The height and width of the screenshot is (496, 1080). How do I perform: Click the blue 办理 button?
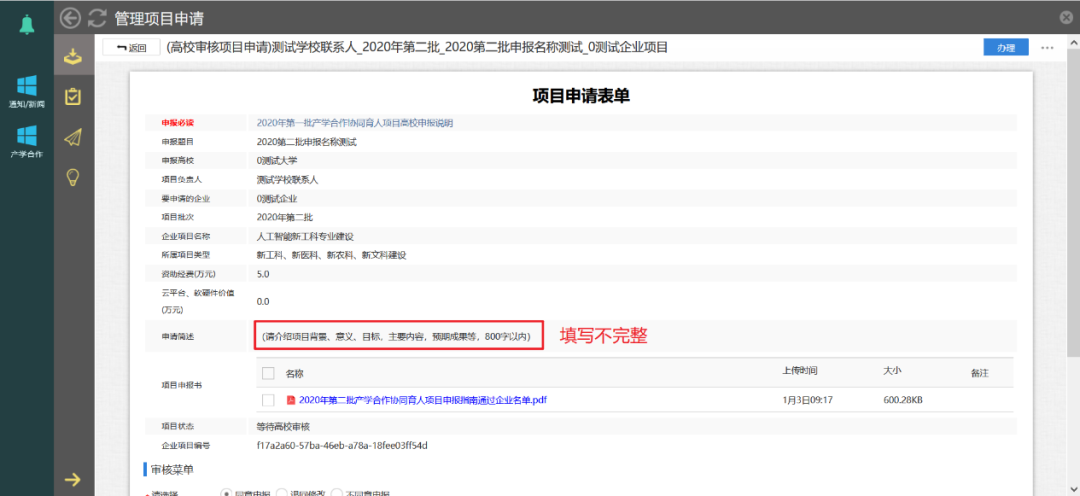[1006, 48]
